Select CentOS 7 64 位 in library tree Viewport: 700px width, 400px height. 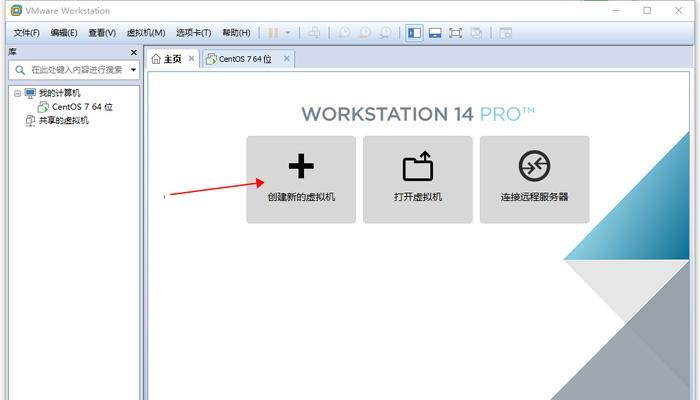pos(82,107)
